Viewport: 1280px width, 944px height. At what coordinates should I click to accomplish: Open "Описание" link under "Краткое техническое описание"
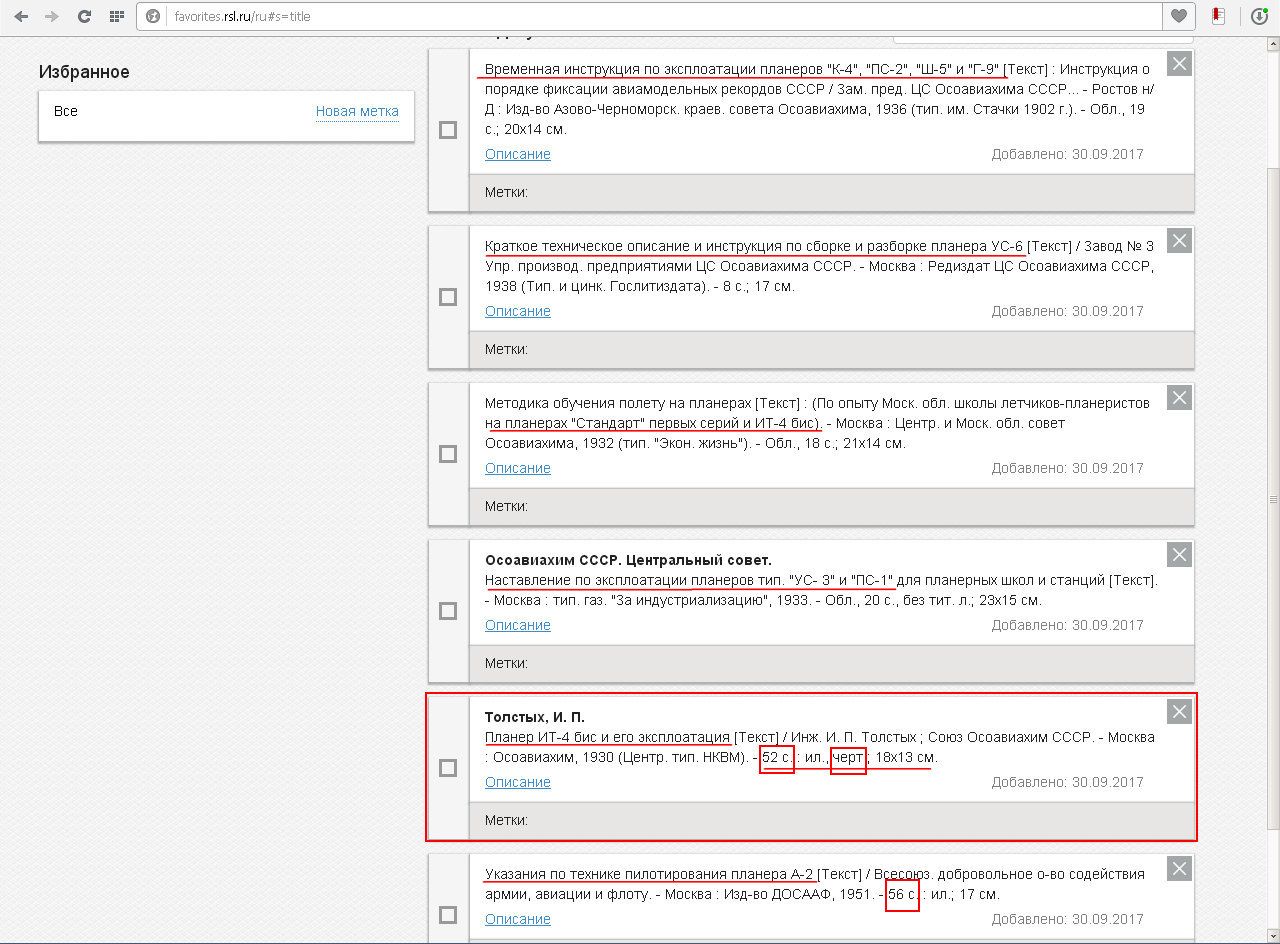(x=518, y=311)
